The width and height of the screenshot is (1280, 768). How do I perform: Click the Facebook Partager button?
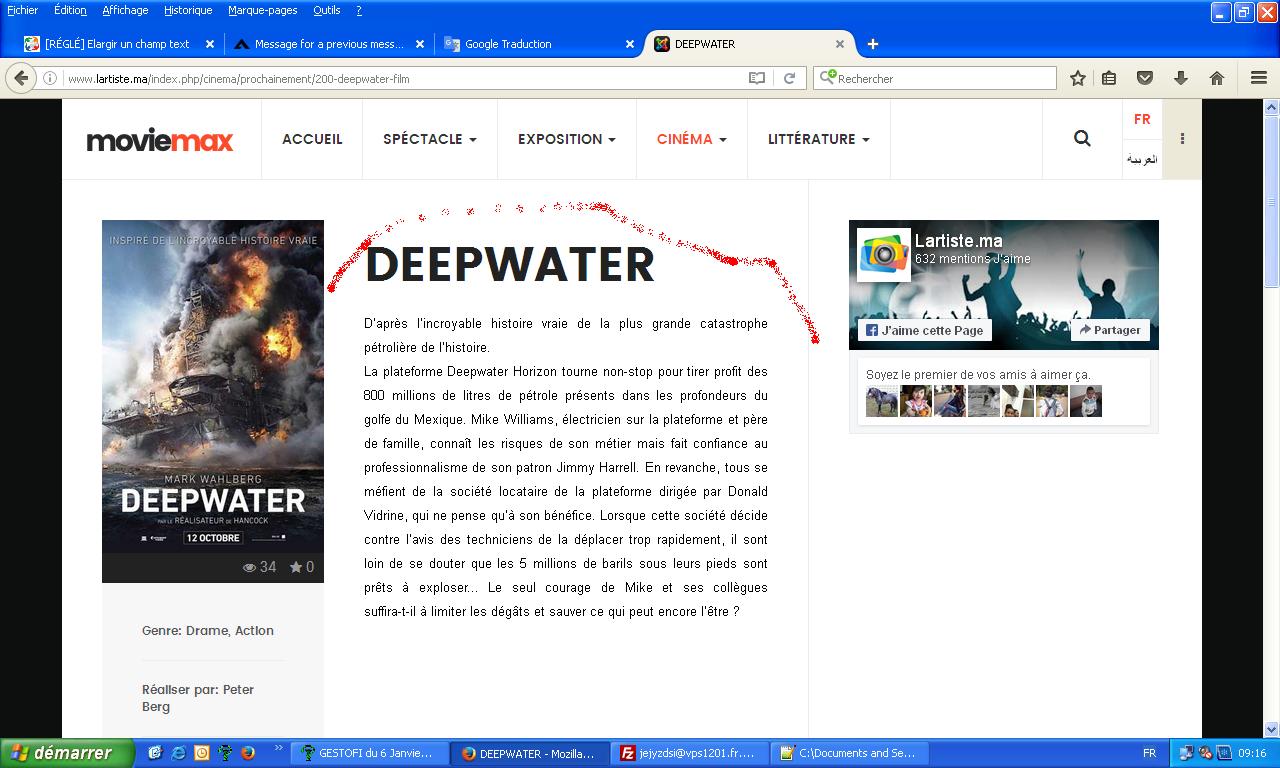(x=1110, y=330)
